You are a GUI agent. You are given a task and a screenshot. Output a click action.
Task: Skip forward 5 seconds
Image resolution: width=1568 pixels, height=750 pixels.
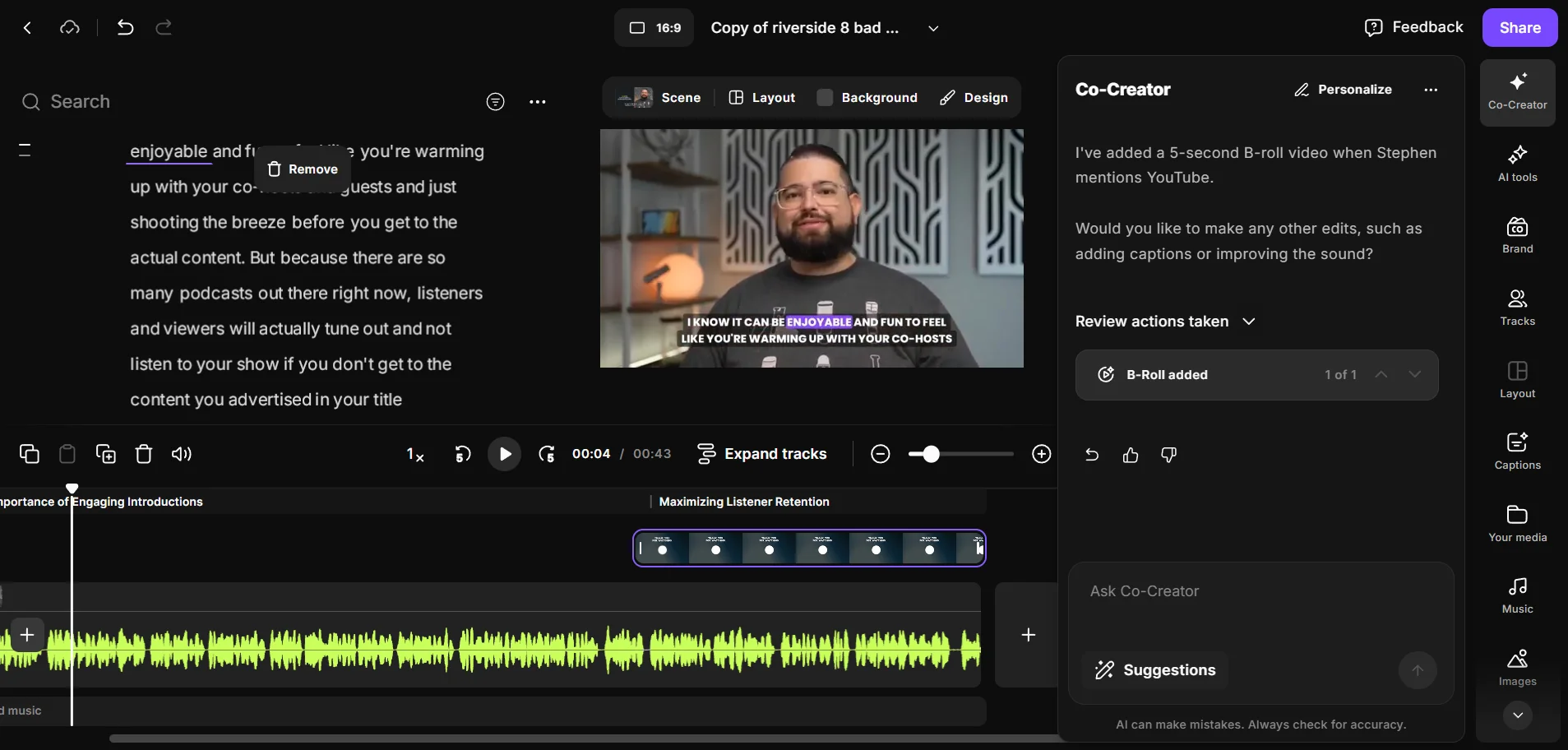[547, 454]
